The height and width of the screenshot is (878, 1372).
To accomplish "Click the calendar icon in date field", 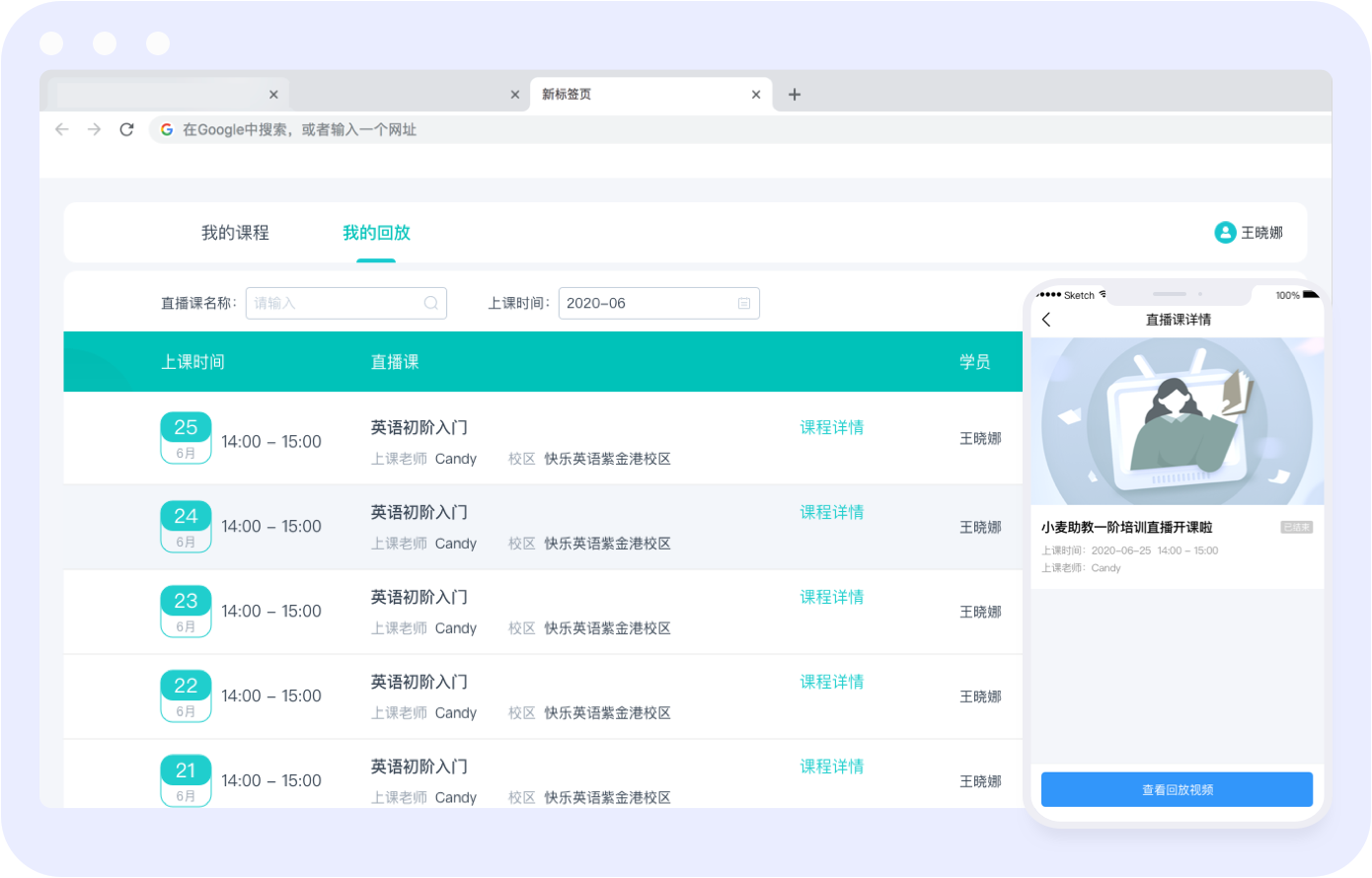I will coord(744,303).
